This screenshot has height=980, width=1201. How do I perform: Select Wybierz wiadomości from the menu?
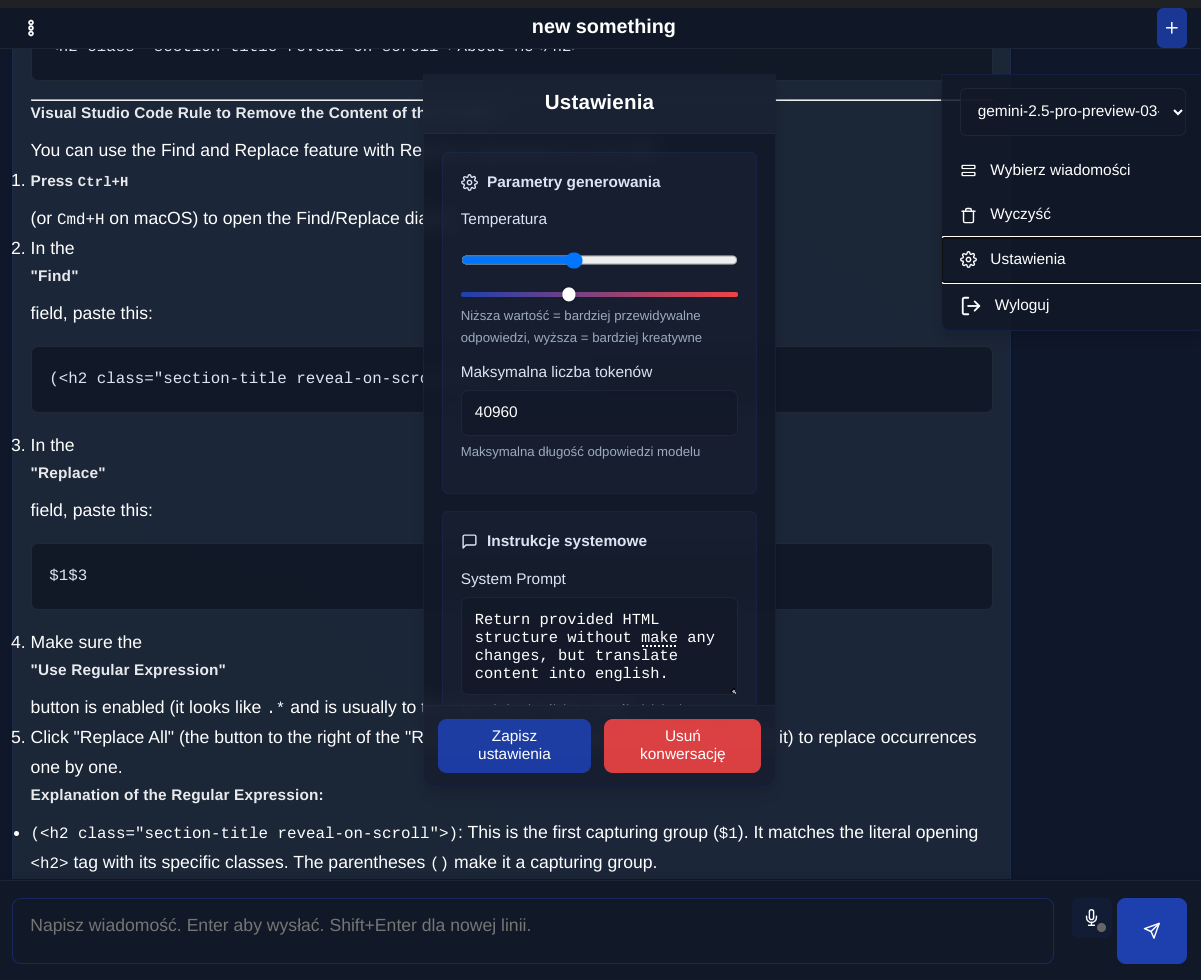pos(1059,170)
